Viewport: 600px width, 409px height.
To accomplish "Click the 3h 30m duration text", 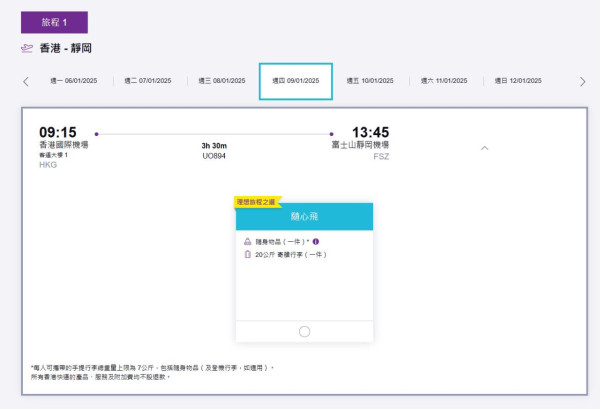I will point(214,146).
